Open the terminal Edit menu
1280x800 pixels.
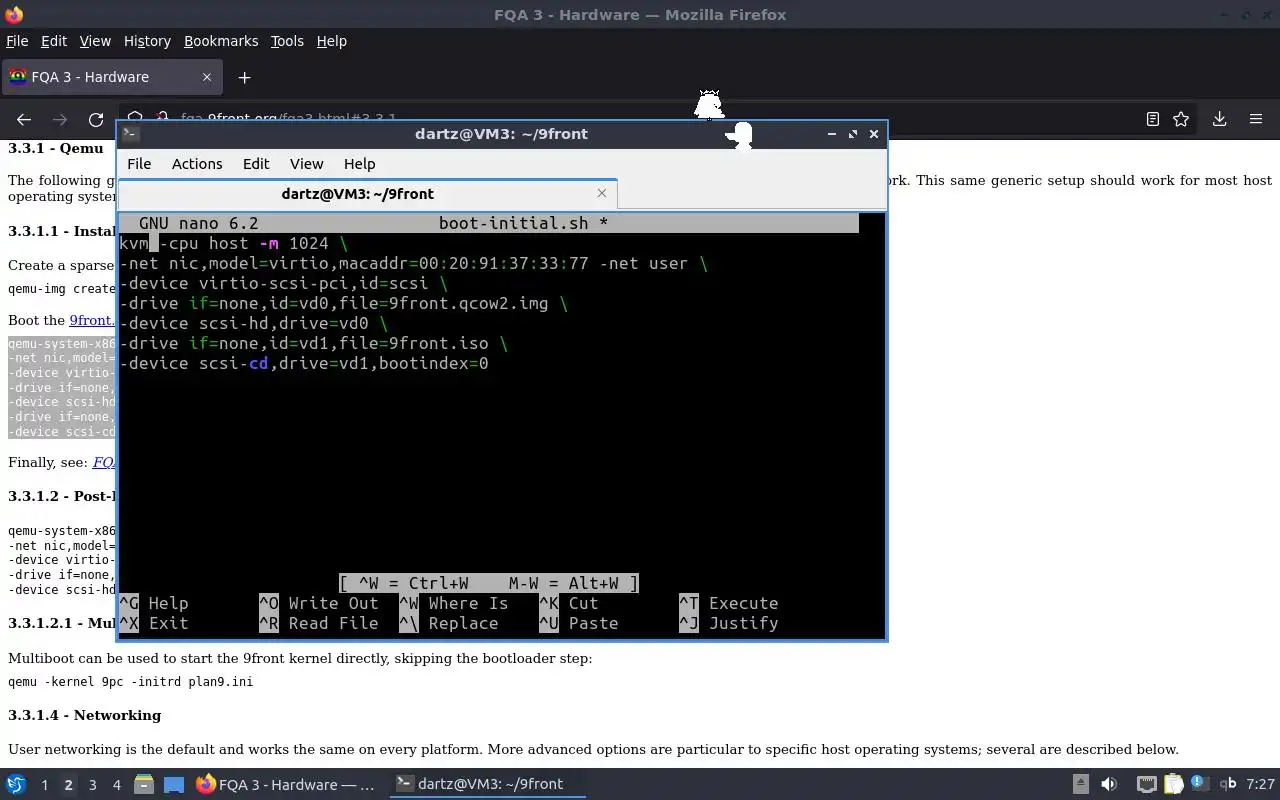(x=256, y=164)
